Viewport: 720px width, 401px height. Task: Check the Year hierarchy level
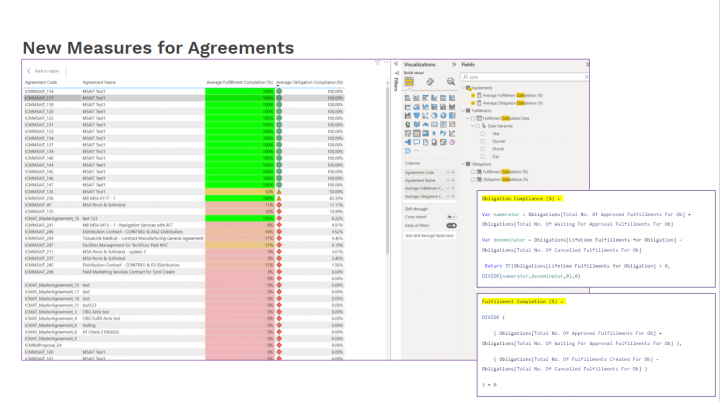pos(483,134)
